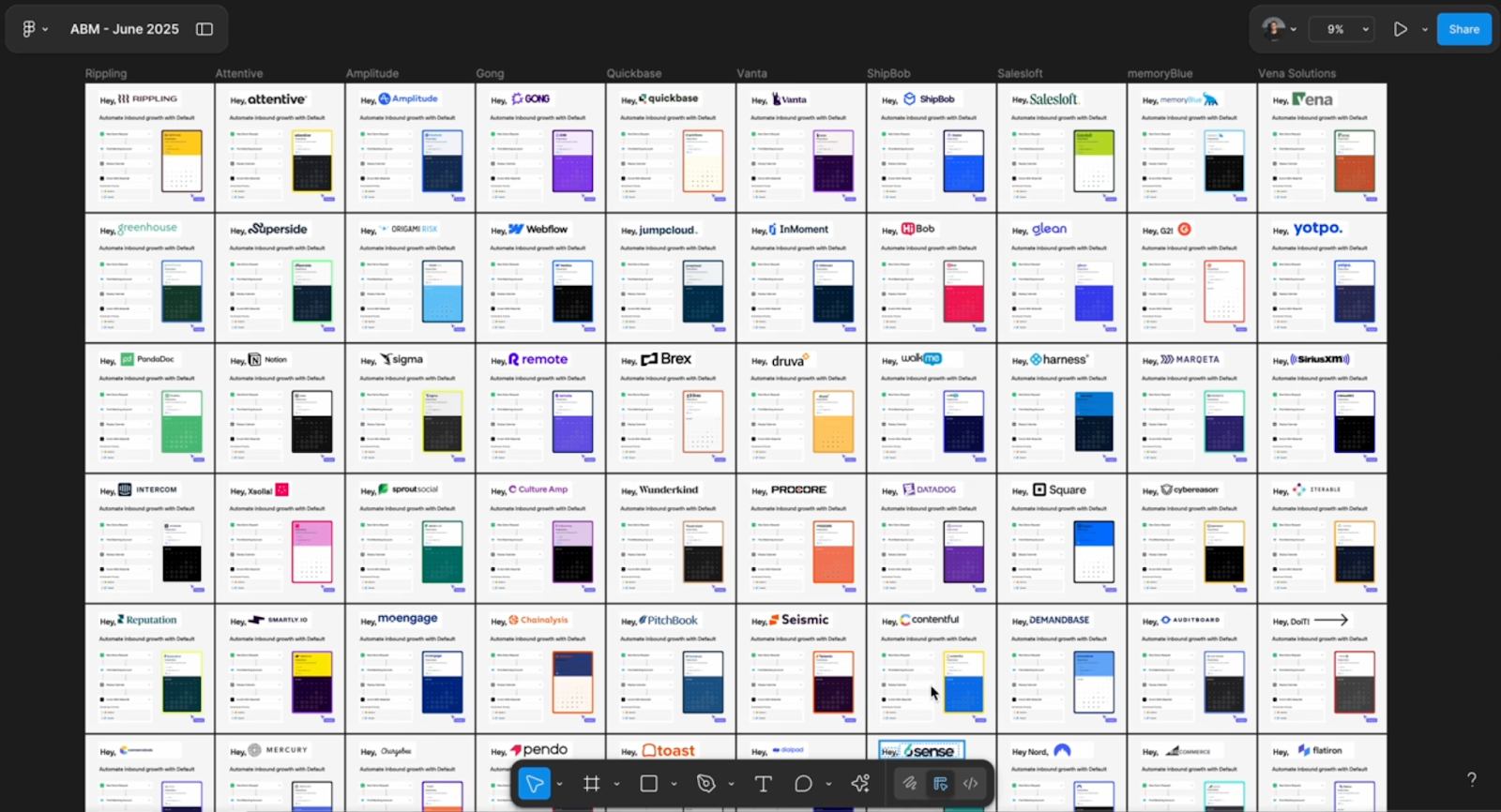1501x812 pixels.
Task: Expand shape tools chevron
Action: [674, 784]
